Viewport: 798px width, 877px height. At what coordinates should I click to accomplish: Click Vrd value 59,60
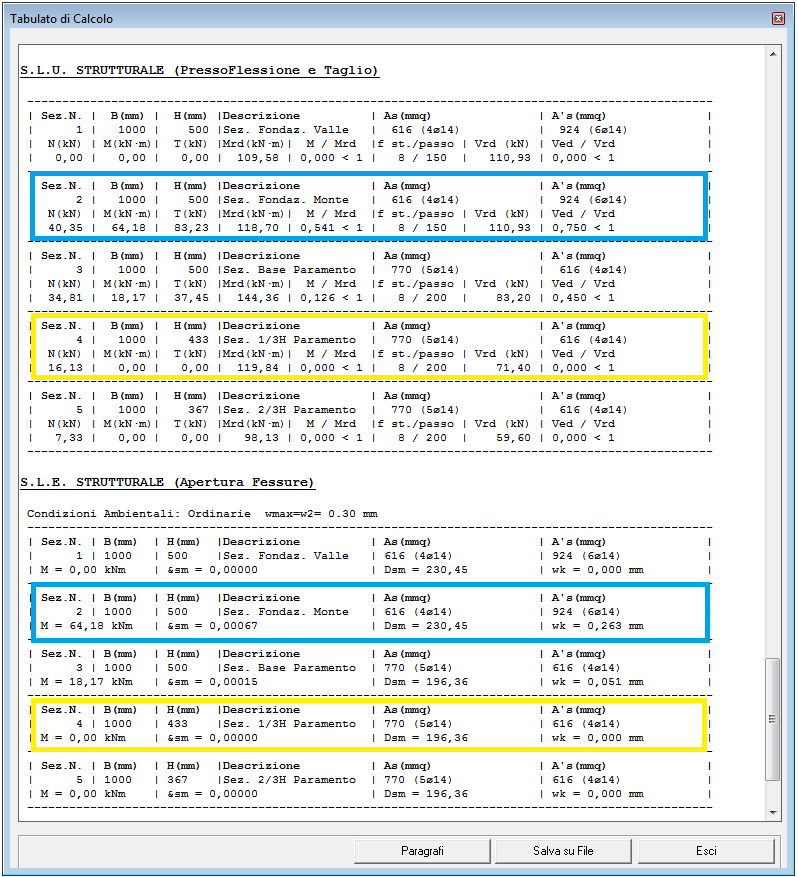tap(513, 437)
